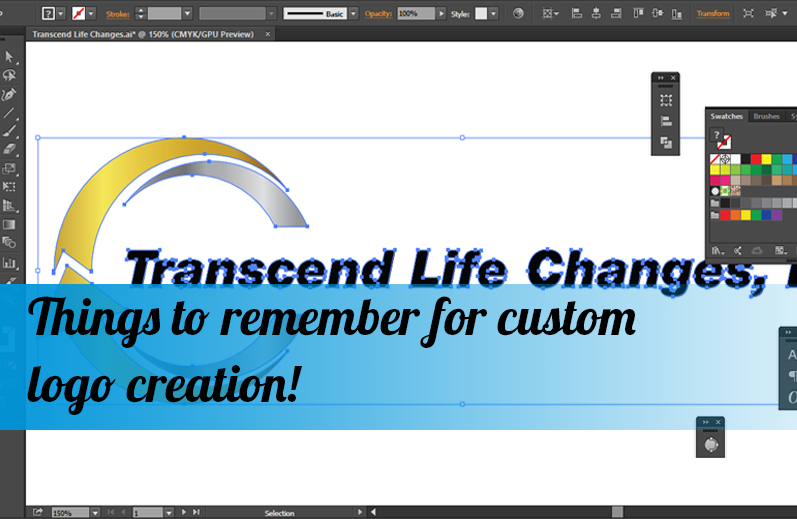This screenshot has height=519, width=797.
Task: Open the Align To selection dropdown
Action: pyautogui.click(x=550, y=14)
